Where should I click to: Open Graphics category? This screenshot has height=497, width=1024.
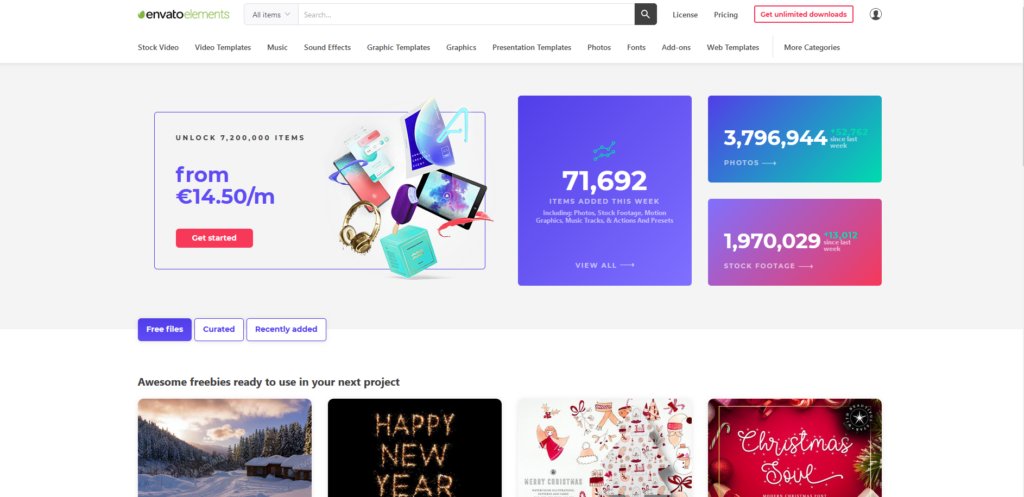point(461,47)
